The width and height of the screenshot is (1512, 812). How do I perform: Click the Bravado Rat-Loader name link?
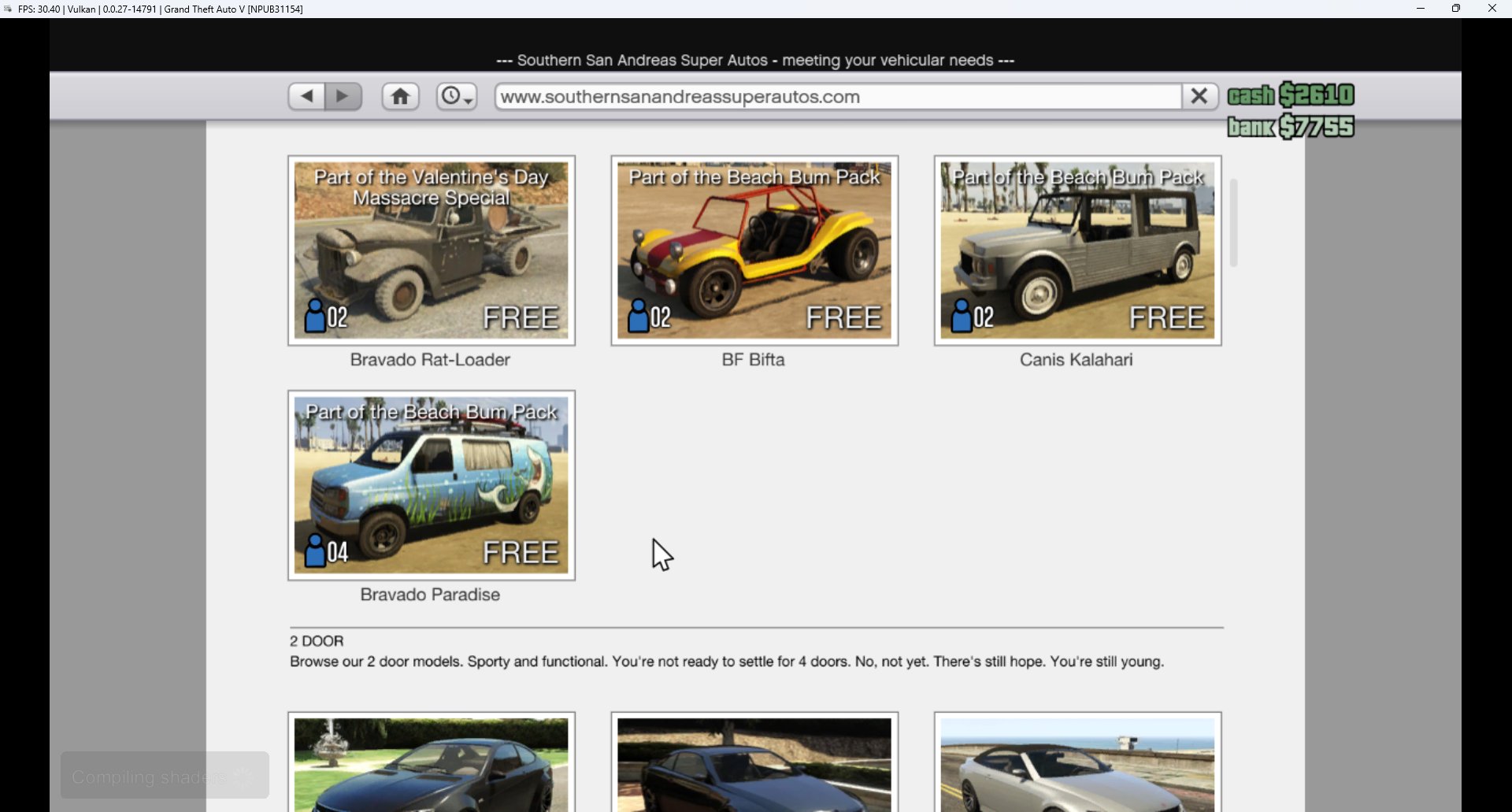pos(431,360)
